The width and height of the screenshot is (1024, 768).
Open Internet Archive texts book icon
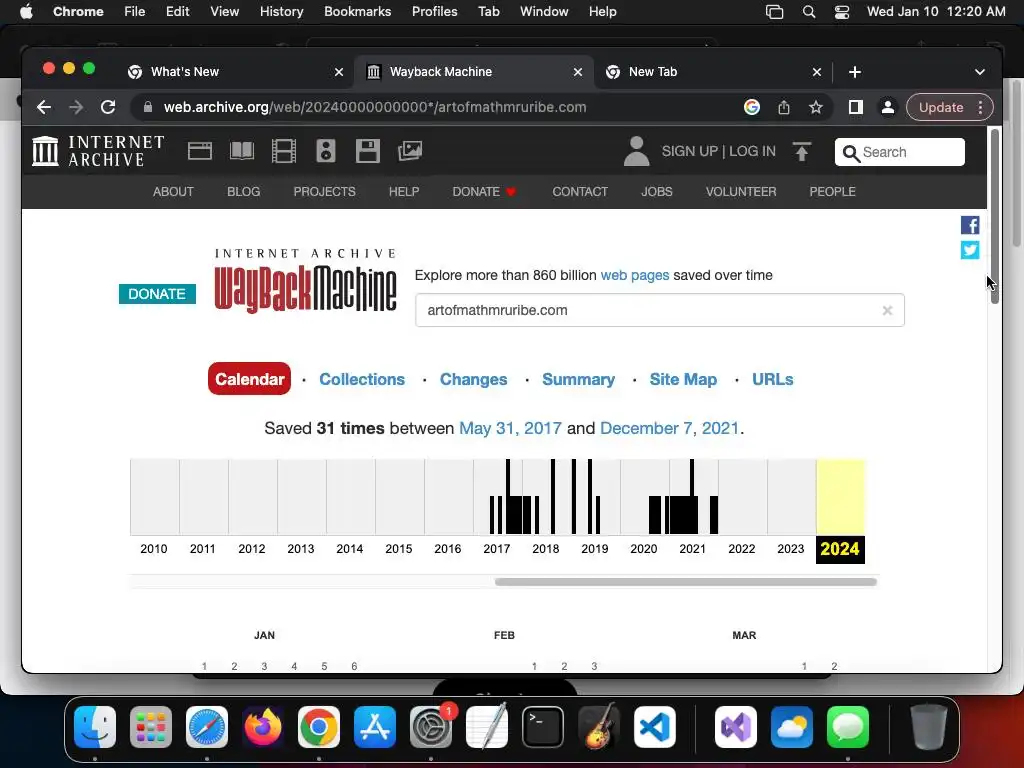[242, 152]
